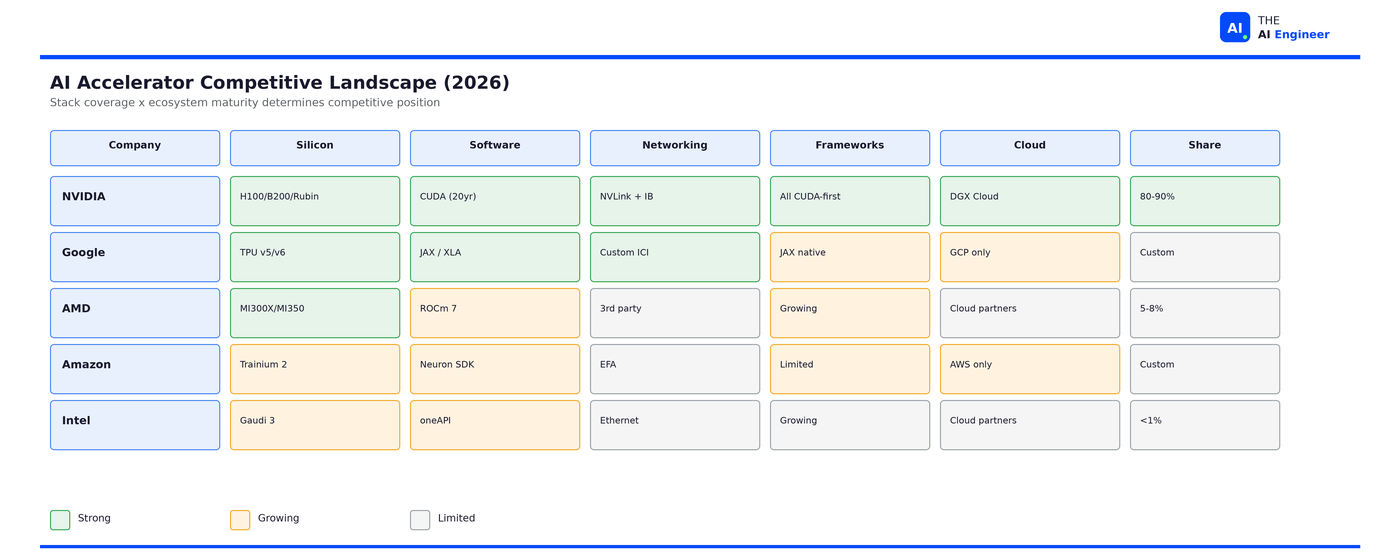This screenshot has height=560, width=1400.
Task: Click the Intel company cell
Action: (x=135, y=425)
